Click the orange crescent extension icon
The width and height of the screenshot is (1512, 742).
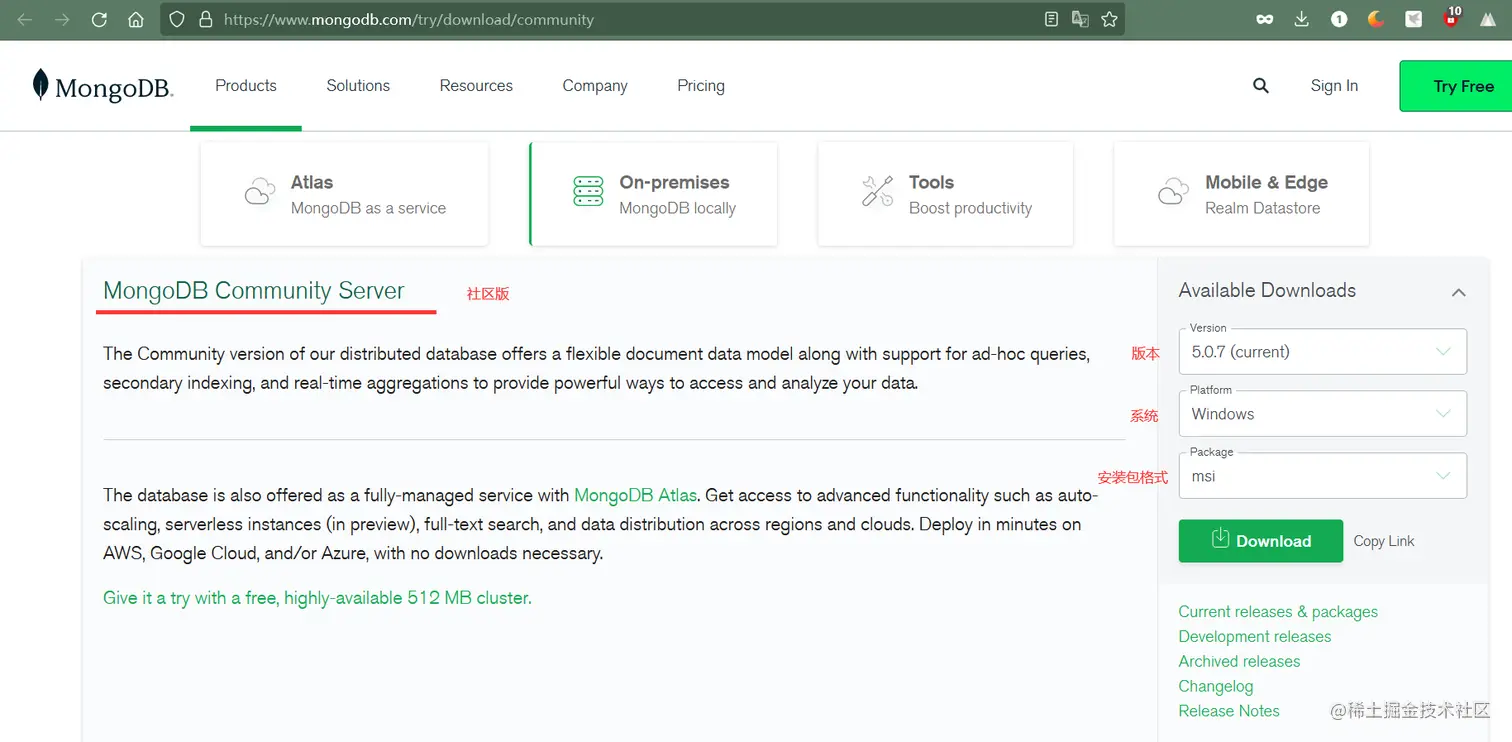pos(1376,19)
